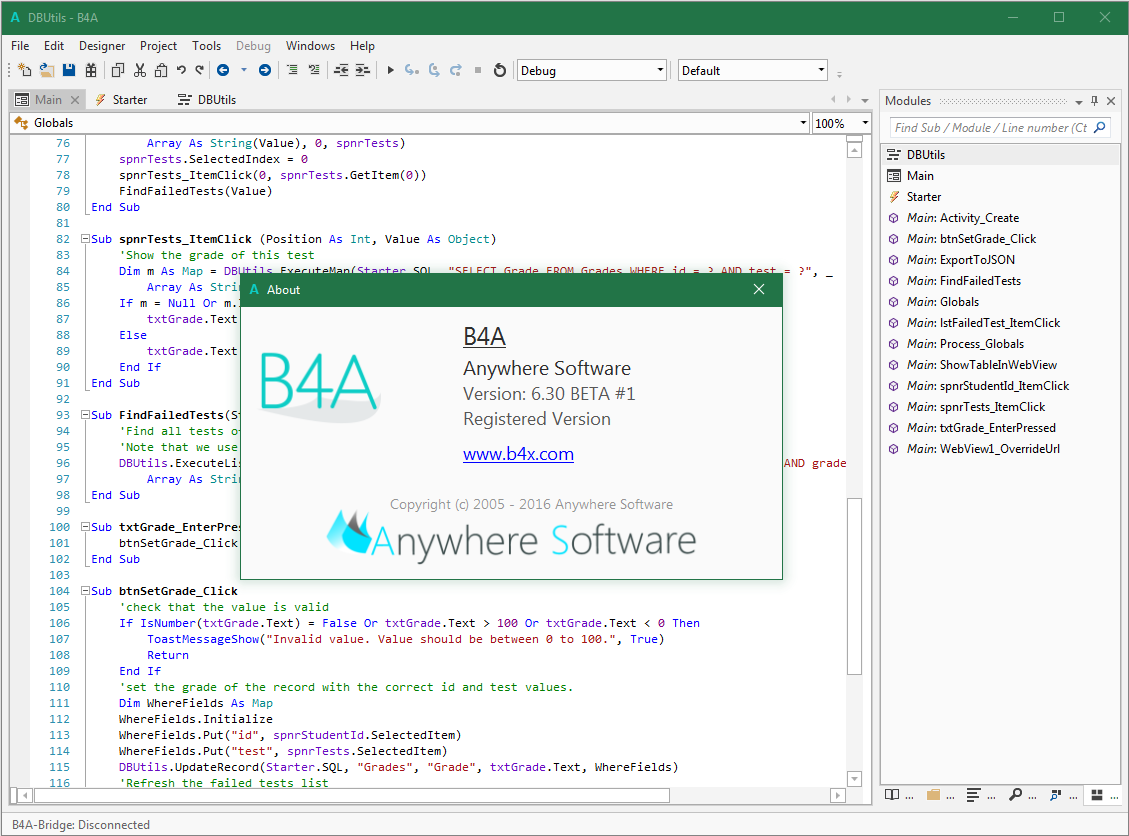Go to Main: Activity_Create sub
Image resolution: width=1129 pixels, height=836 pixels.
click(x=1000, y=217)
